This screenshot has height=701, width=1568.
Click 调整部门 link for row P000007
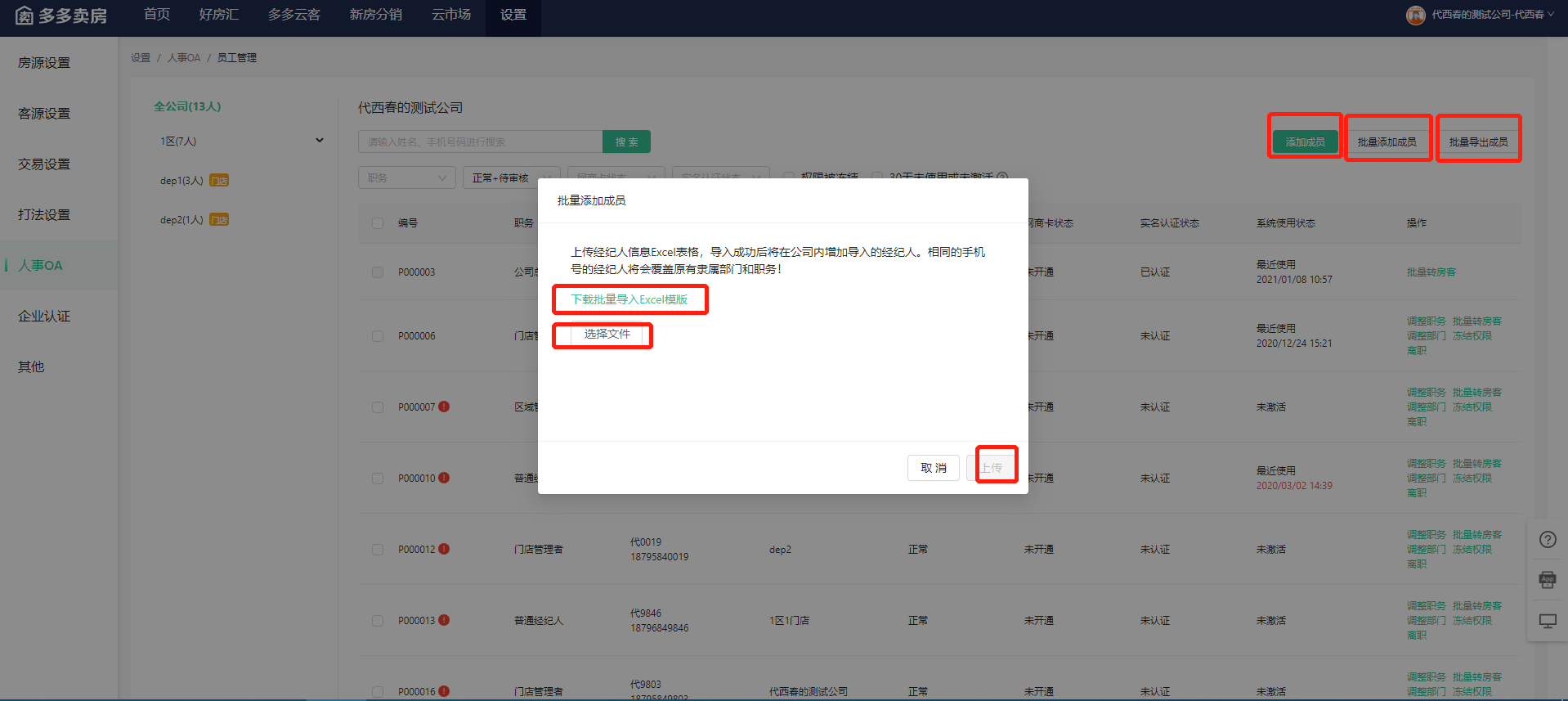coord(1426,407)
